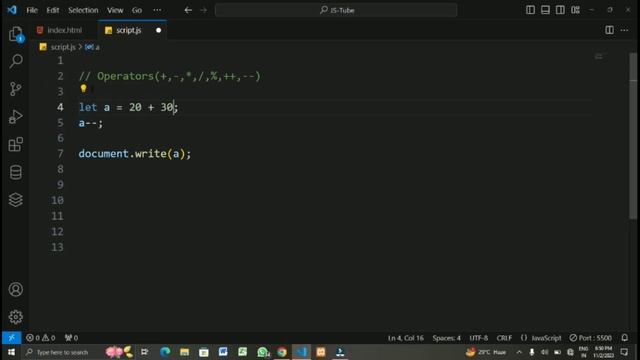Open the Source Control view
This screenshot has height=360, width=640.
[x=16, y=89]
